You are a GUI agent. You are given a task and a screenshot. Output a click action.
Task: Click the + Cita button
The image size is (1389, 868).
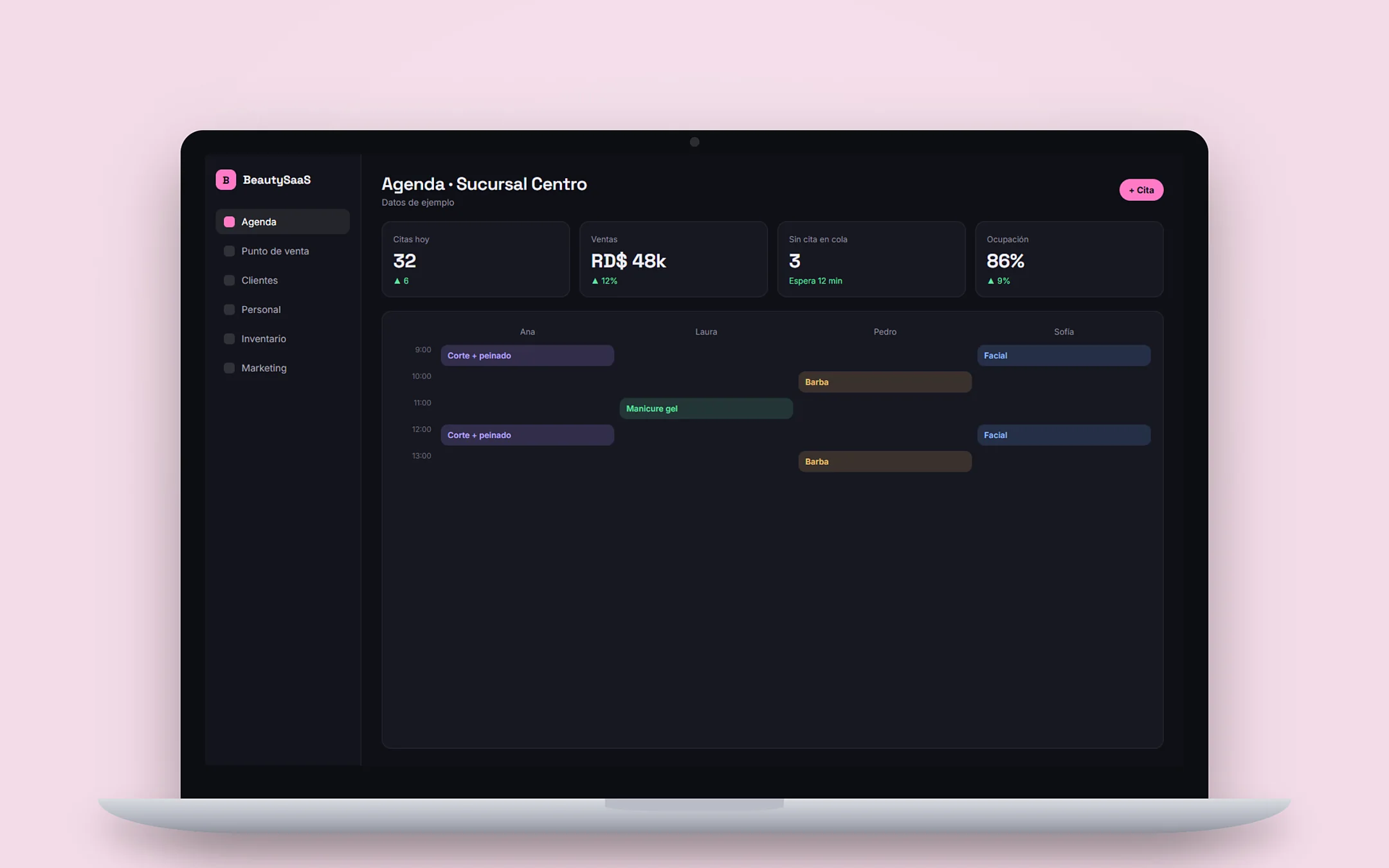[x=1141, y=190]
